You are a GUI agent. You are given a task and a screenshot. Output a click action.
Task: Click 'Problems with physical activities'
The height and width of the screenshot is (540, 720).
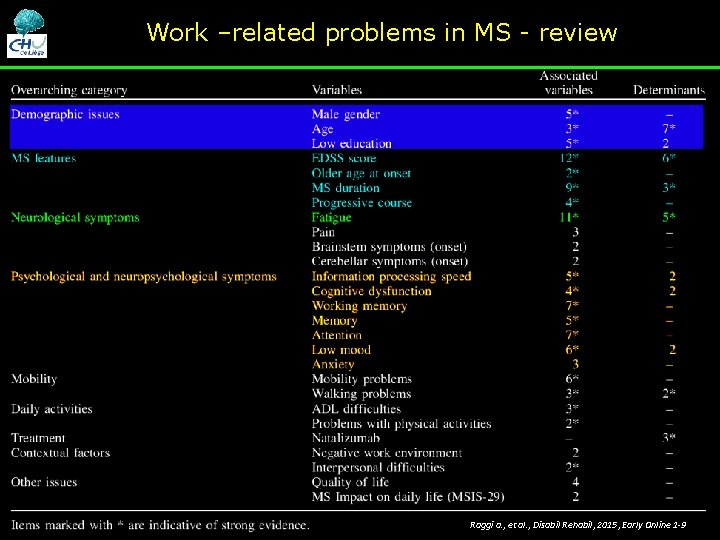click(401, 423)
